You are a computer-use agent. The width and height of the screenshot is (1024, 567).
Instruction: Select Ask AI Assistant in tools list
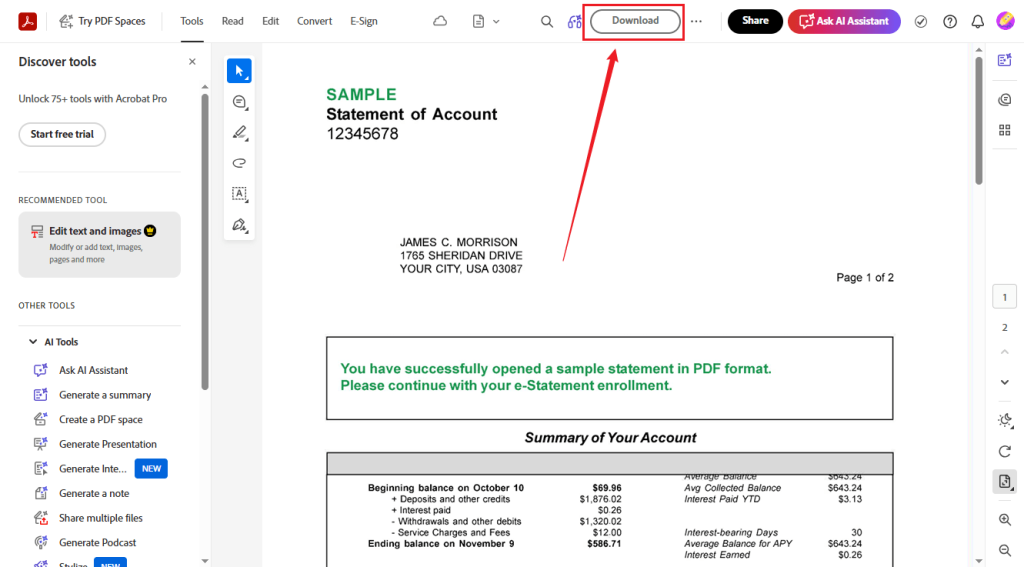pyautogui.click(x=93, y=370)
